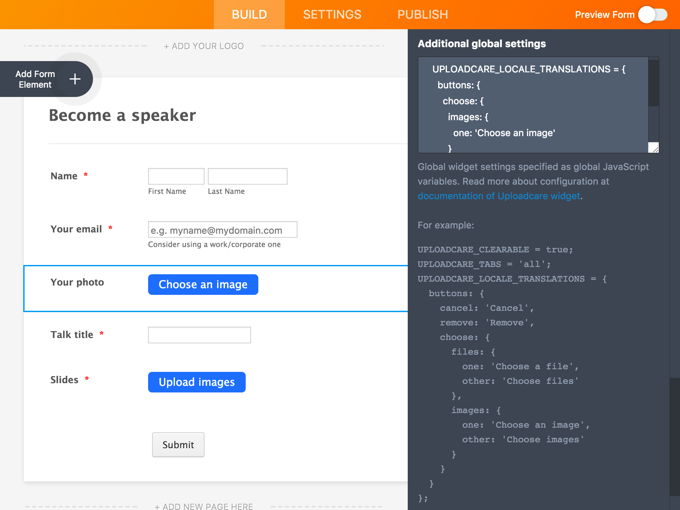Focus the Last Name input field
Screen dimensions: 680x510
point(247,176)
